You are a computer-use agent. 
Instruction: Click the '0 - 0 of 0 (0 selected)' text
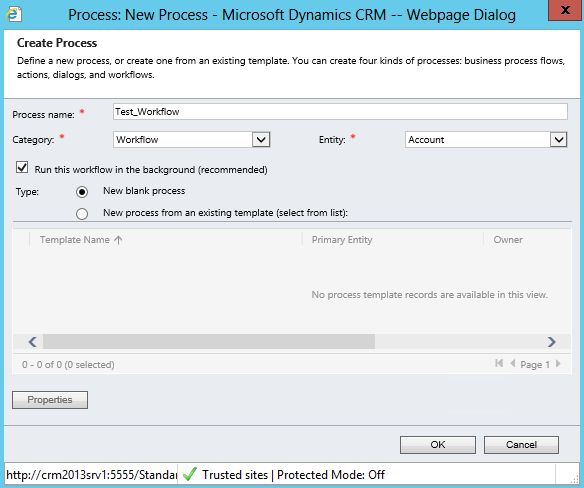(68, 364)
